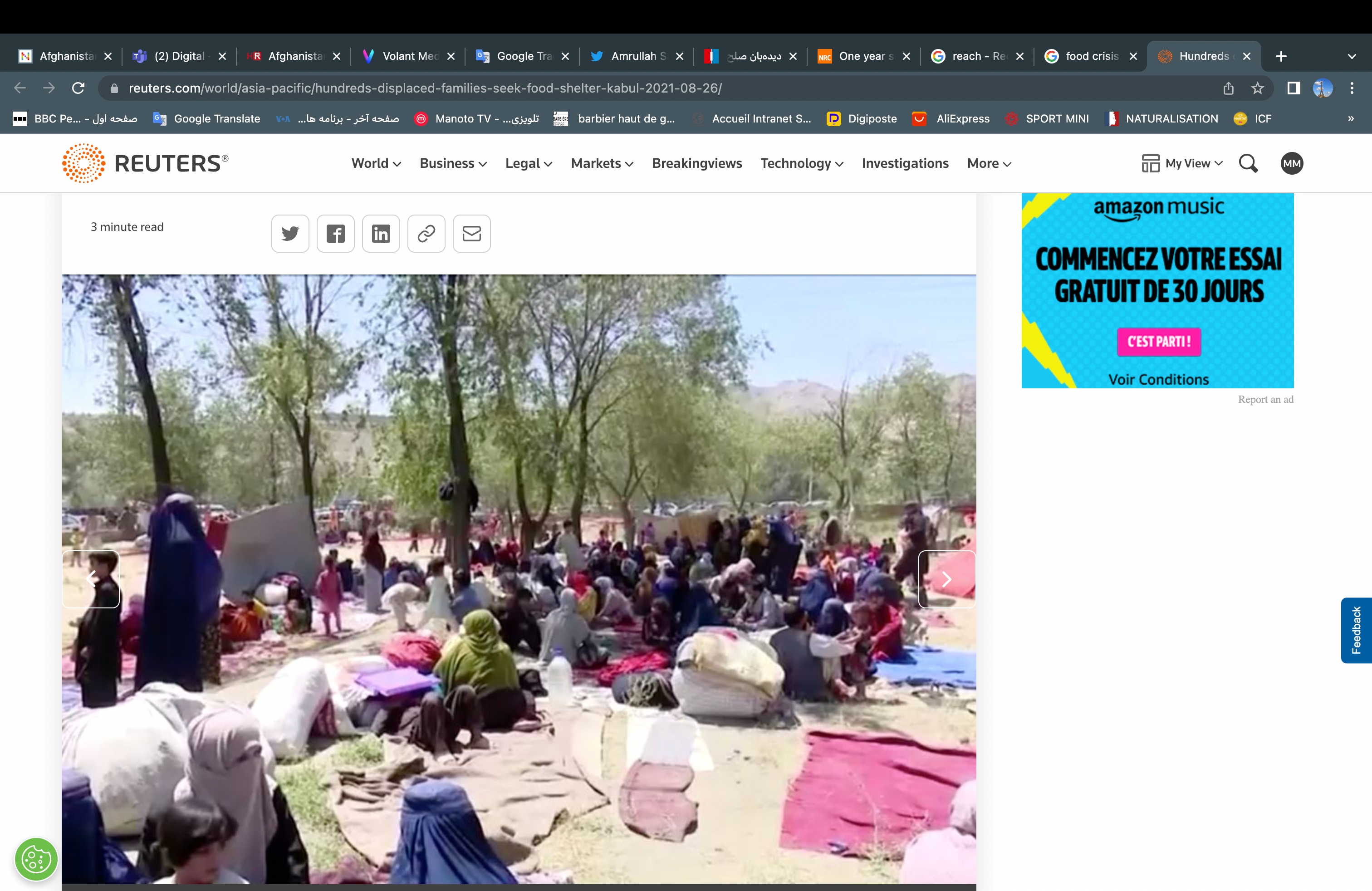The width and height of the screenshot is (1372, 891).
Task: Copy article link with chain icon
Action: (426, 234)
